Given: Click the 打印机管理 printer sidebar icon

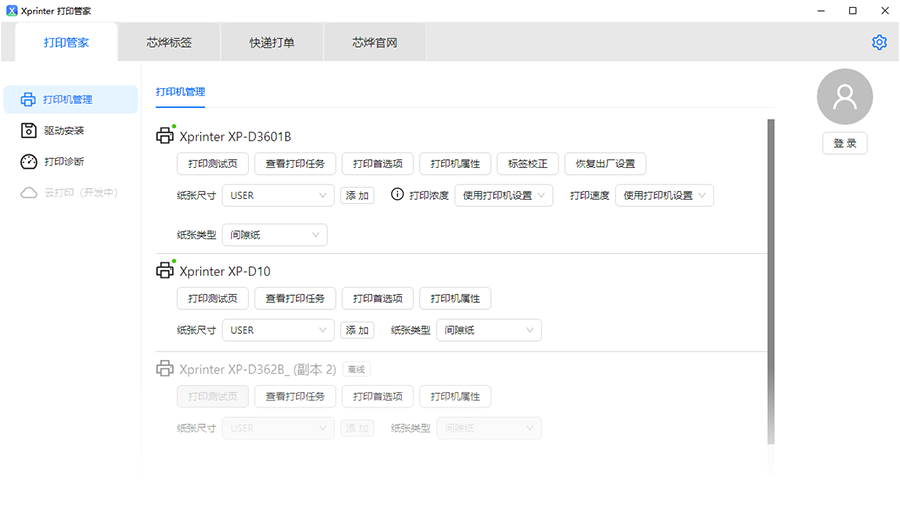Looking at the screenshot, I should tap(28, 100).
